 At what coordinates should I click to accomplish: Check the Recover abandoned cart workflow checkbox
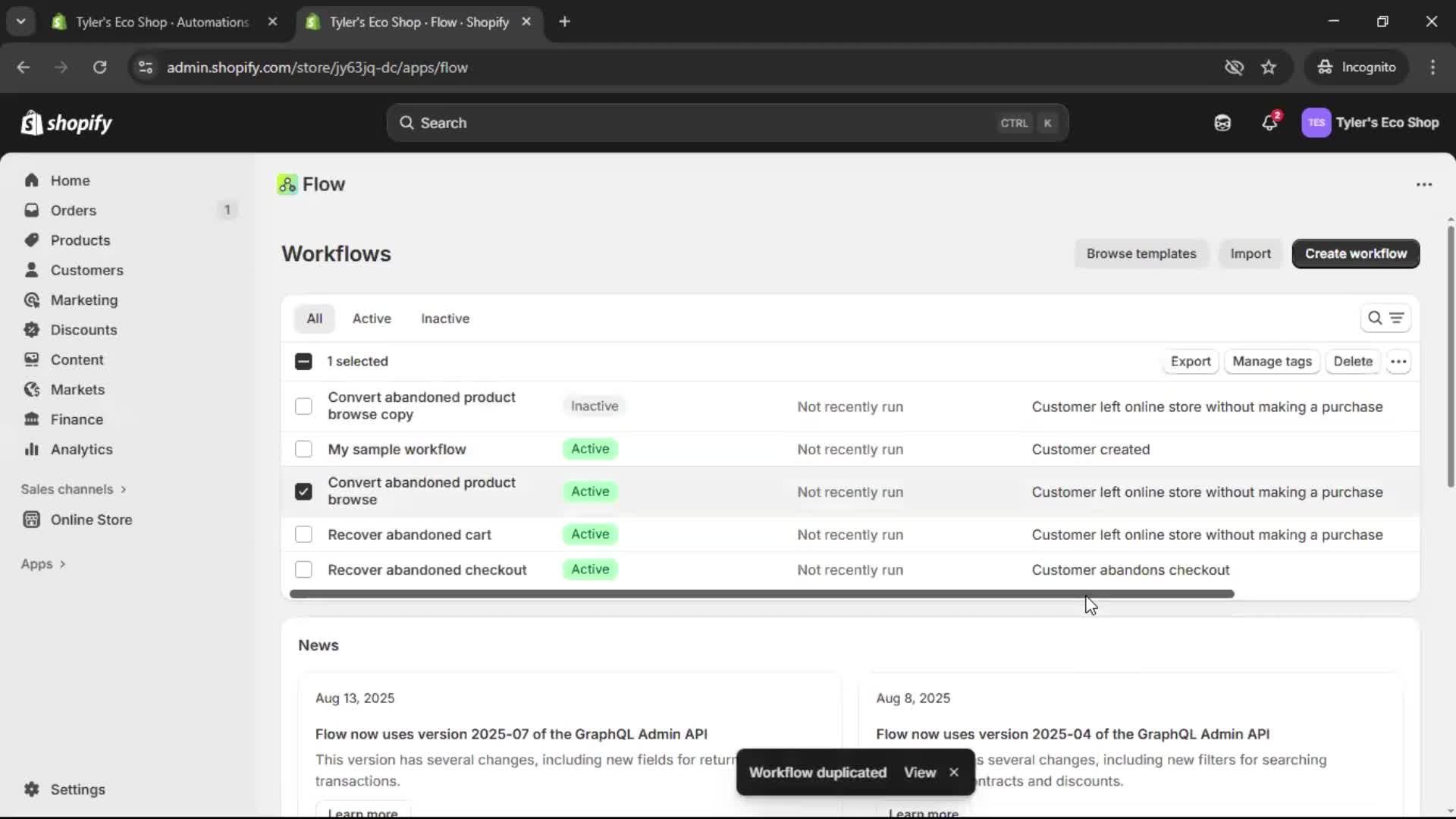click(303, 535)
